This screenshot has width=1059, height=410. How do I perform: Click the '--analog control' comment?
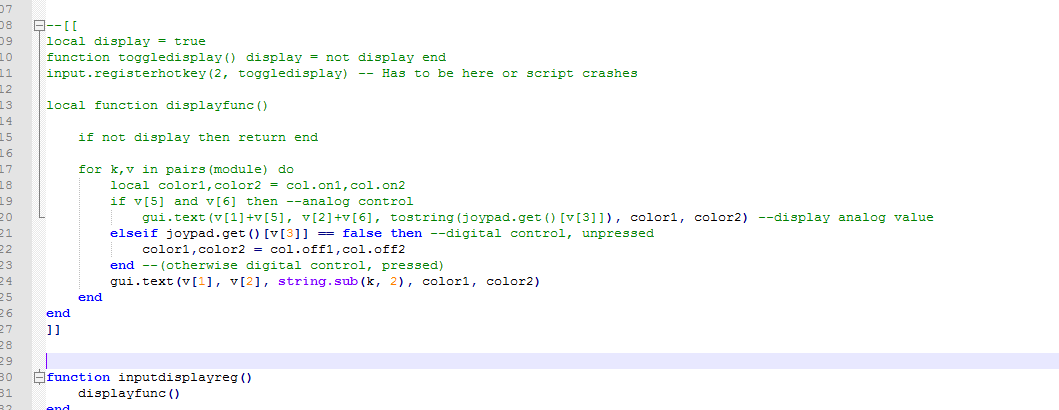pyautogui.click(x=348, y=201)
